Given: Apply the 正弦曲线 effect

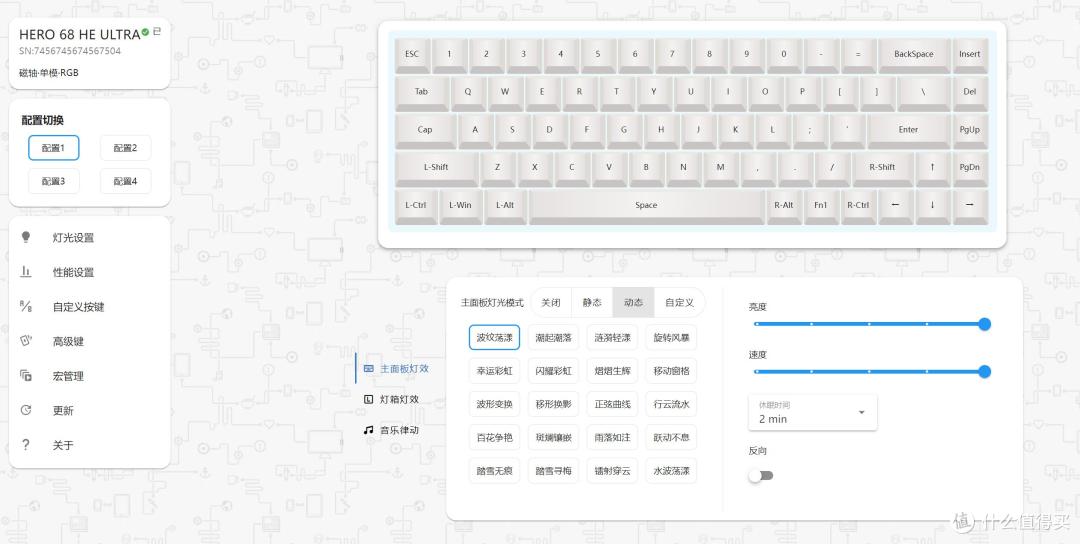Looking at the screenshot, I should (x=613, y=404).
